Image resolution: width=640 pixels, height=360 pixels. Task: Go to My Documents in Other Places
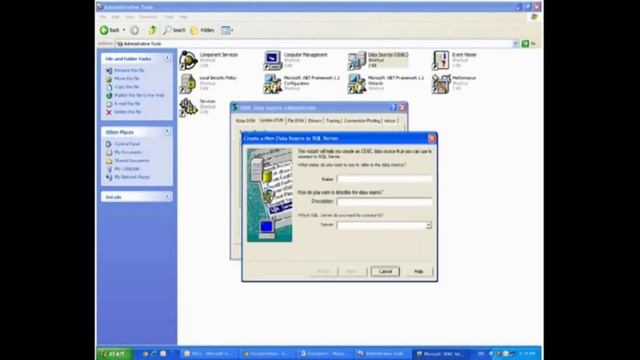pos(128,152)
